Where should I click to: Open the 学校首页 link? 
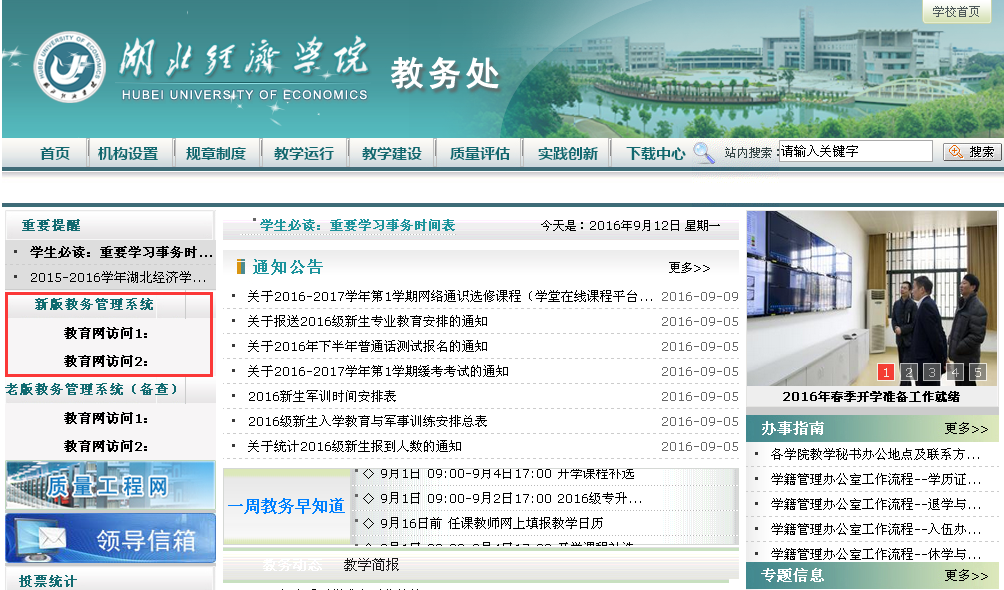pos(956,12)
